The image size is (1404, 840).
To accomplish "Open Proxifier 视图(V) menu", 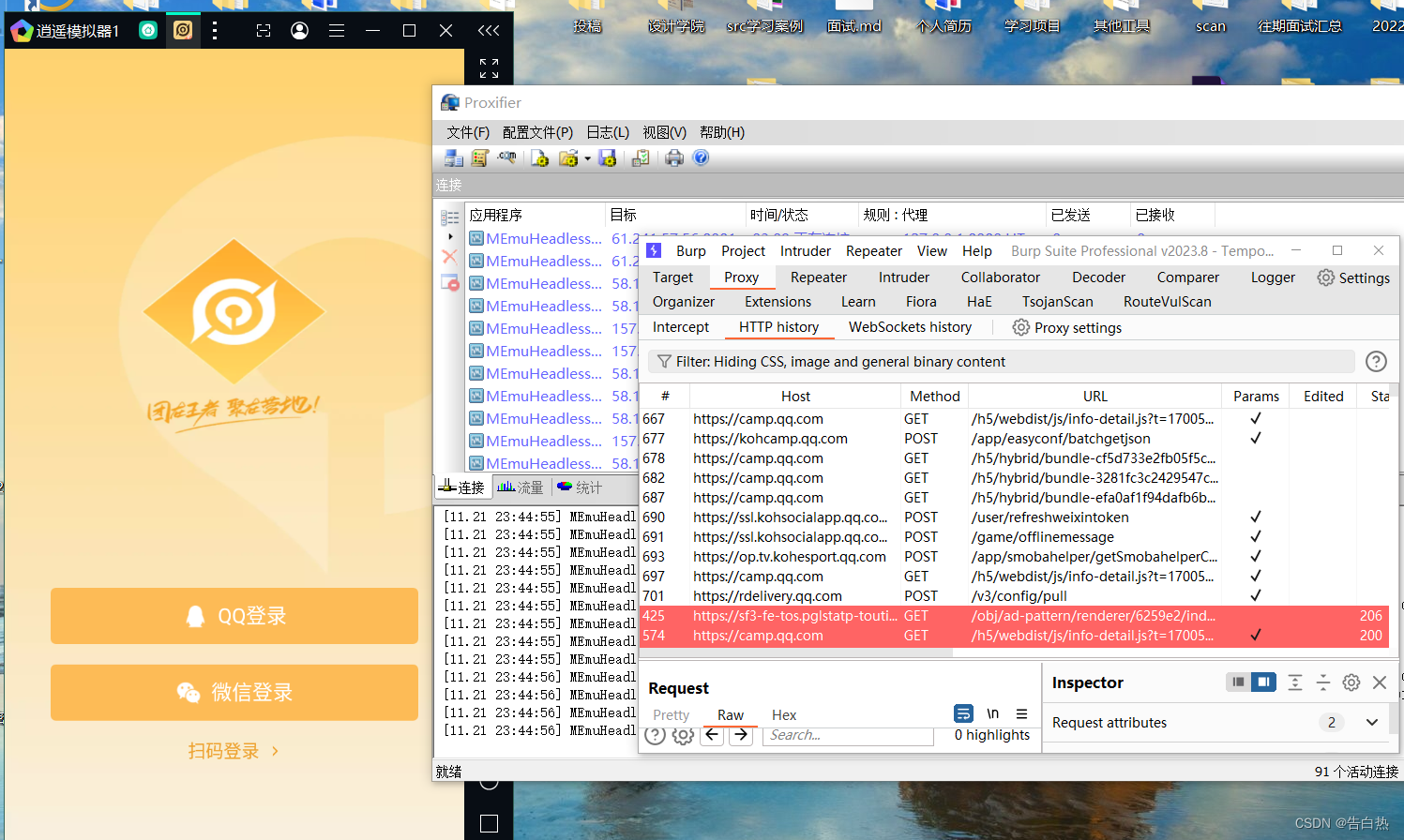I will click(664, 132).
